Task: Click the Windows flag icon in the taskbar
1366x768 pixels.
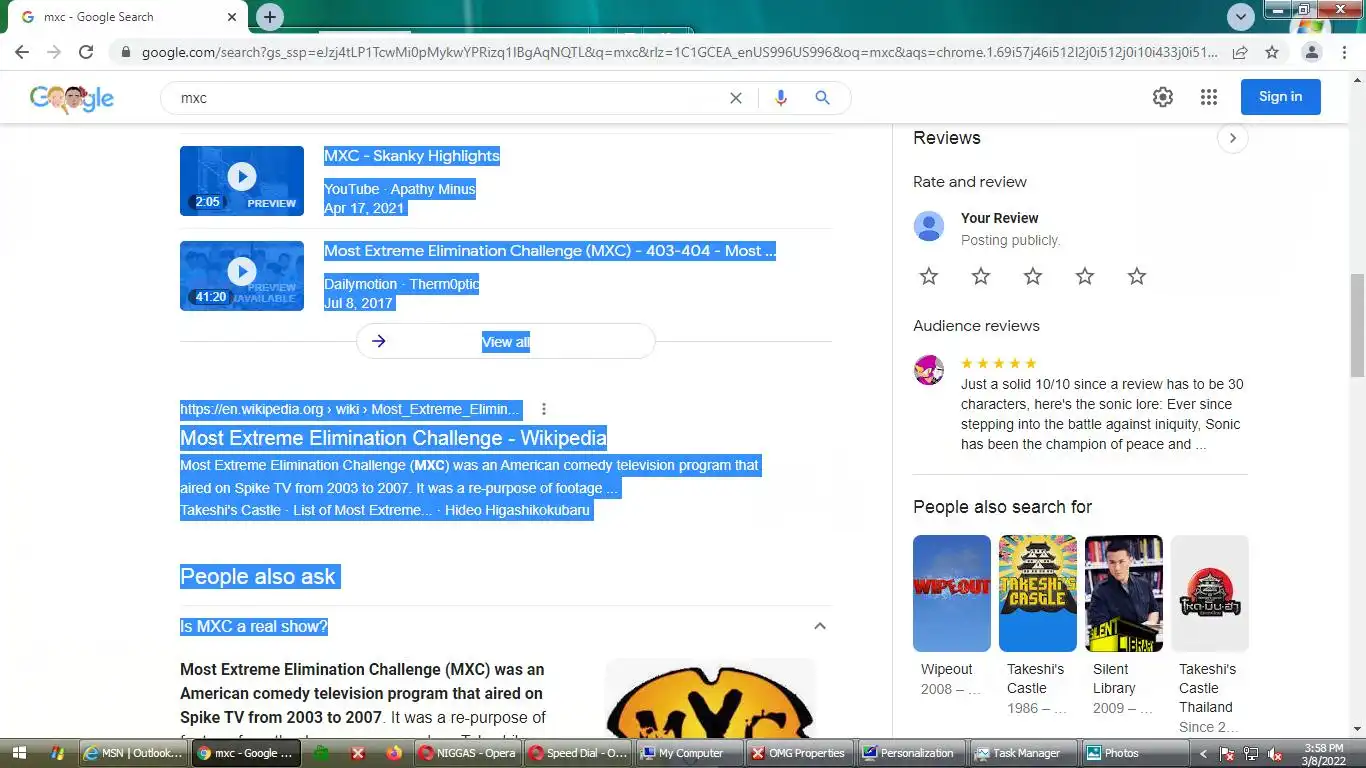Action: 57,753
